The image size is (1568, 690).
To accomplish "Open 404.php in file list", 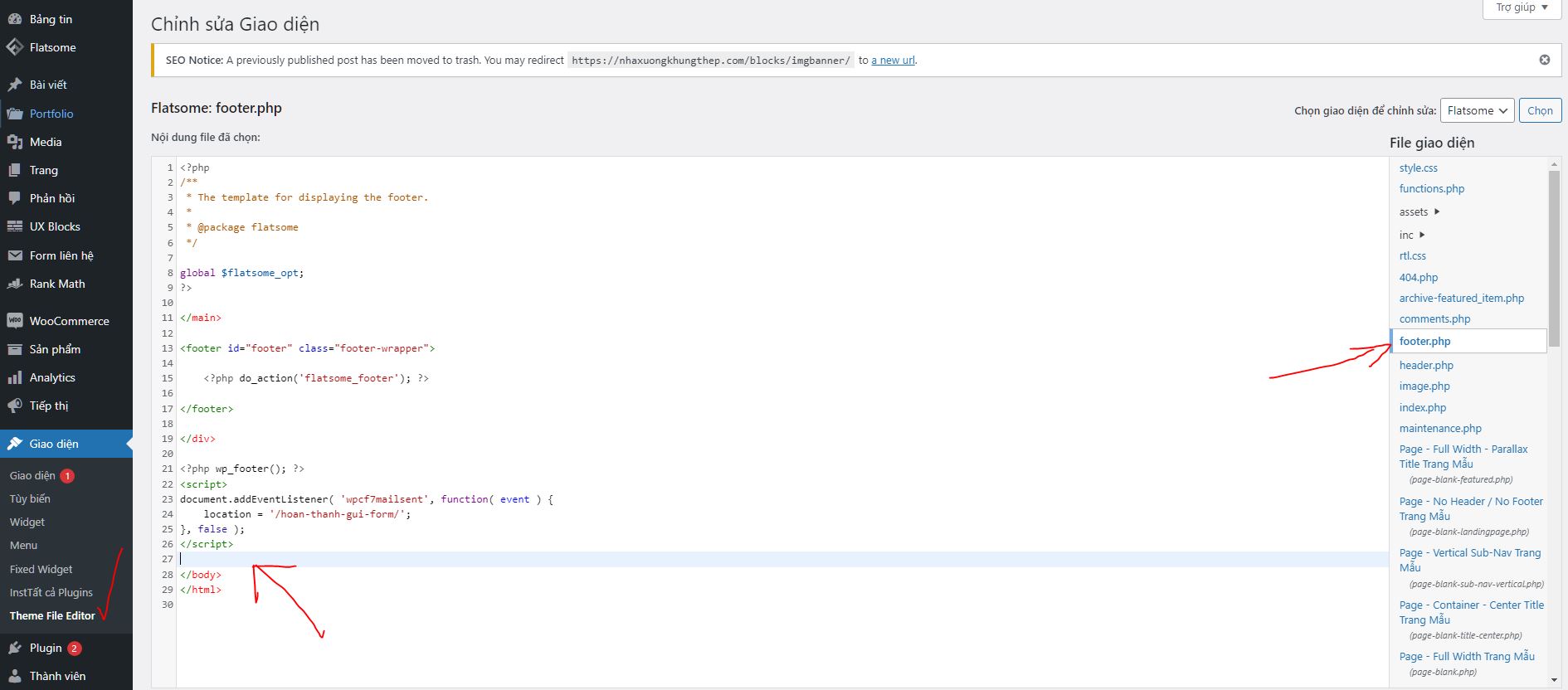I will tap(1419, 277).
